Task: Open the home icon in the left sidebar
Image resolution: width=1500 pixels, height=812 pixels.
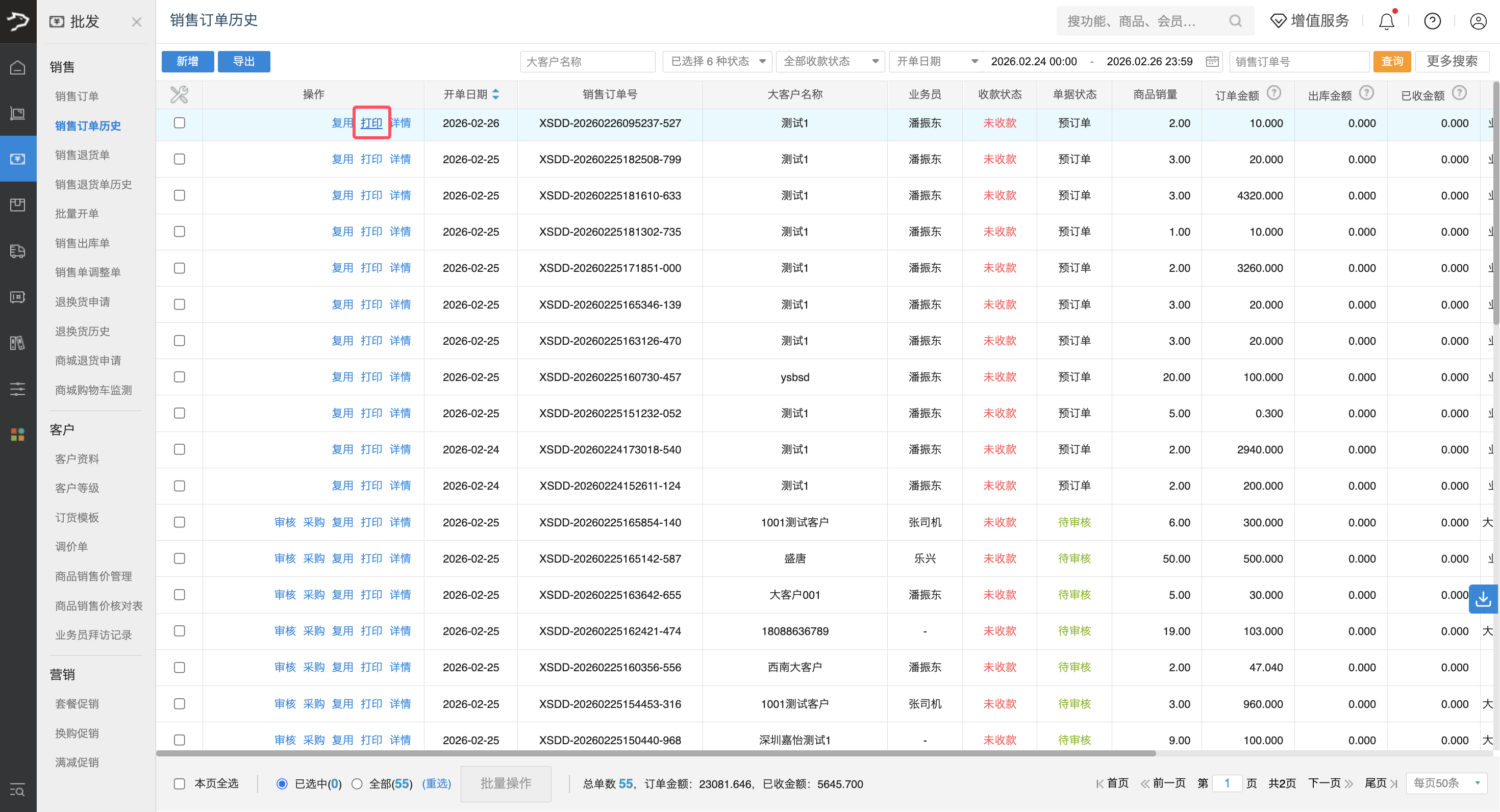Action: pos(18,67)
